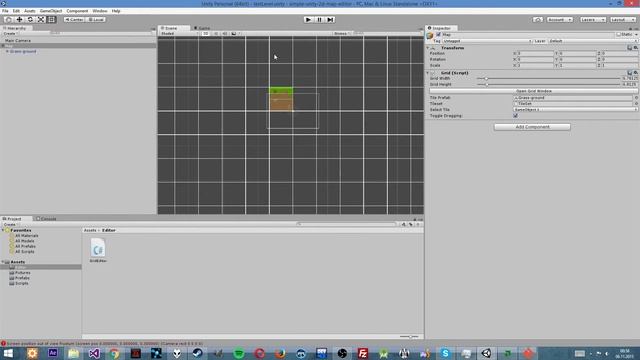
Task: Adjust the asset icon size slider
Action: tap(409, 337)
